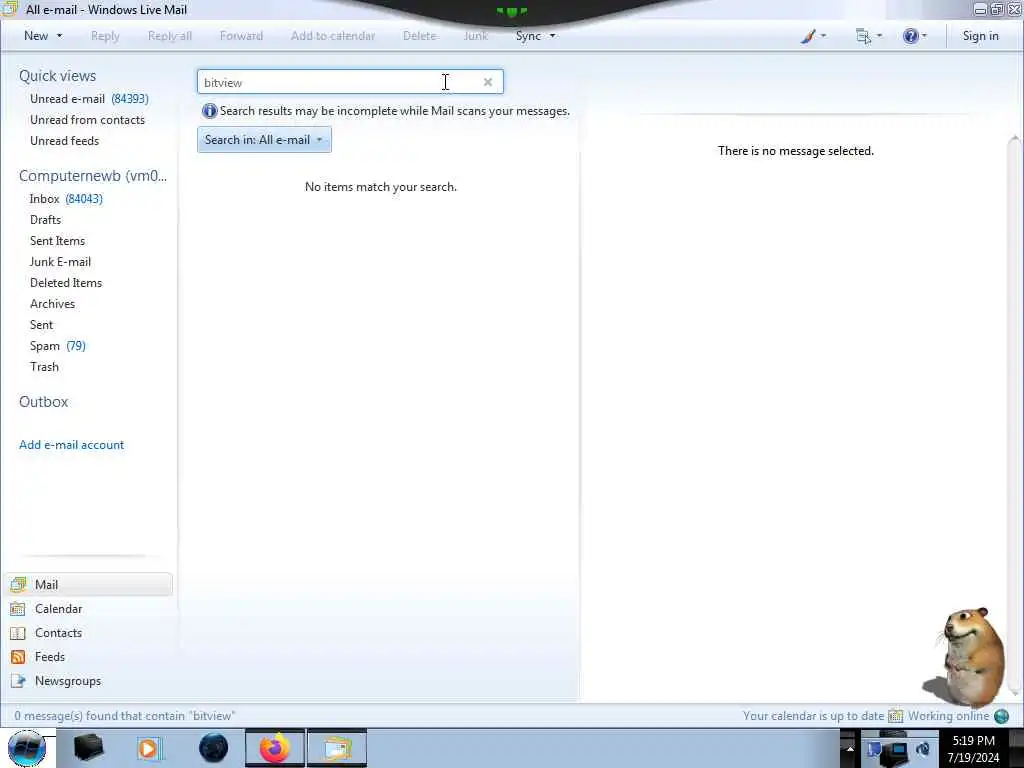Click the Mail envelope icon in the navigation pane
Screen dimensions: 1024x768
[x=18, y=585]
